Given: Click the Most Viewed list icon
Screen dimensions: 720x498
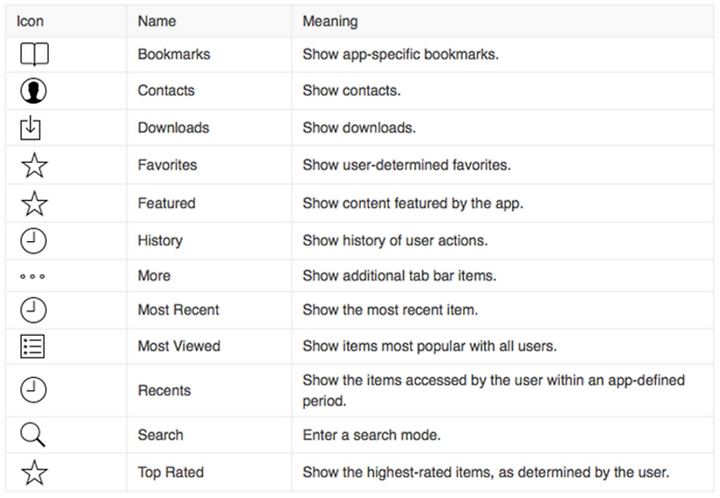Looking at the screenshot, I should 33,346.
